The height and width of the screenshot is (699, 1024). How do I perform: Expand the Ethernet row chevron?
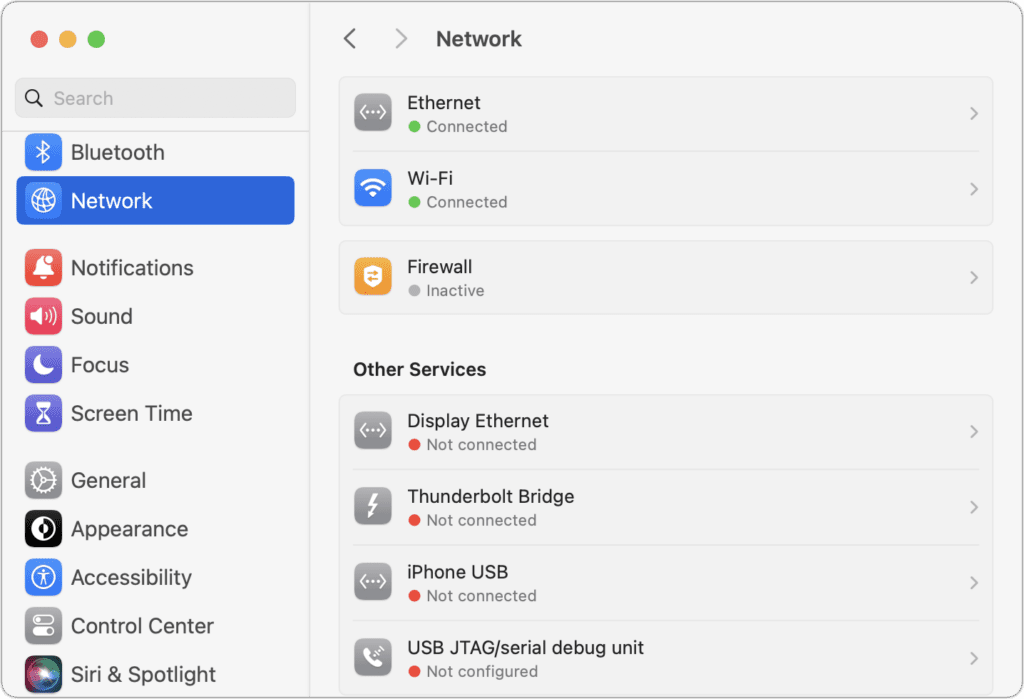(973, 114)
